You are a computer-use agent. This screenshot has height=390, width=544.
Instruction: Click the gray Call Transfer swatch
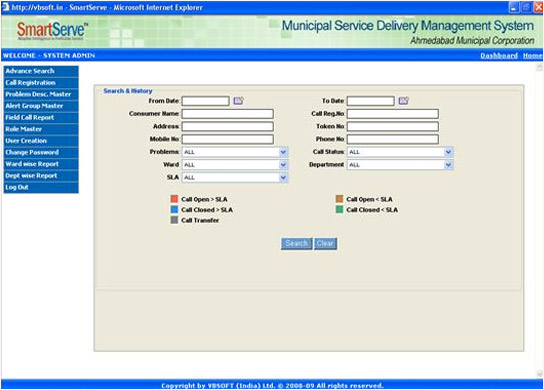click(174, 220)
